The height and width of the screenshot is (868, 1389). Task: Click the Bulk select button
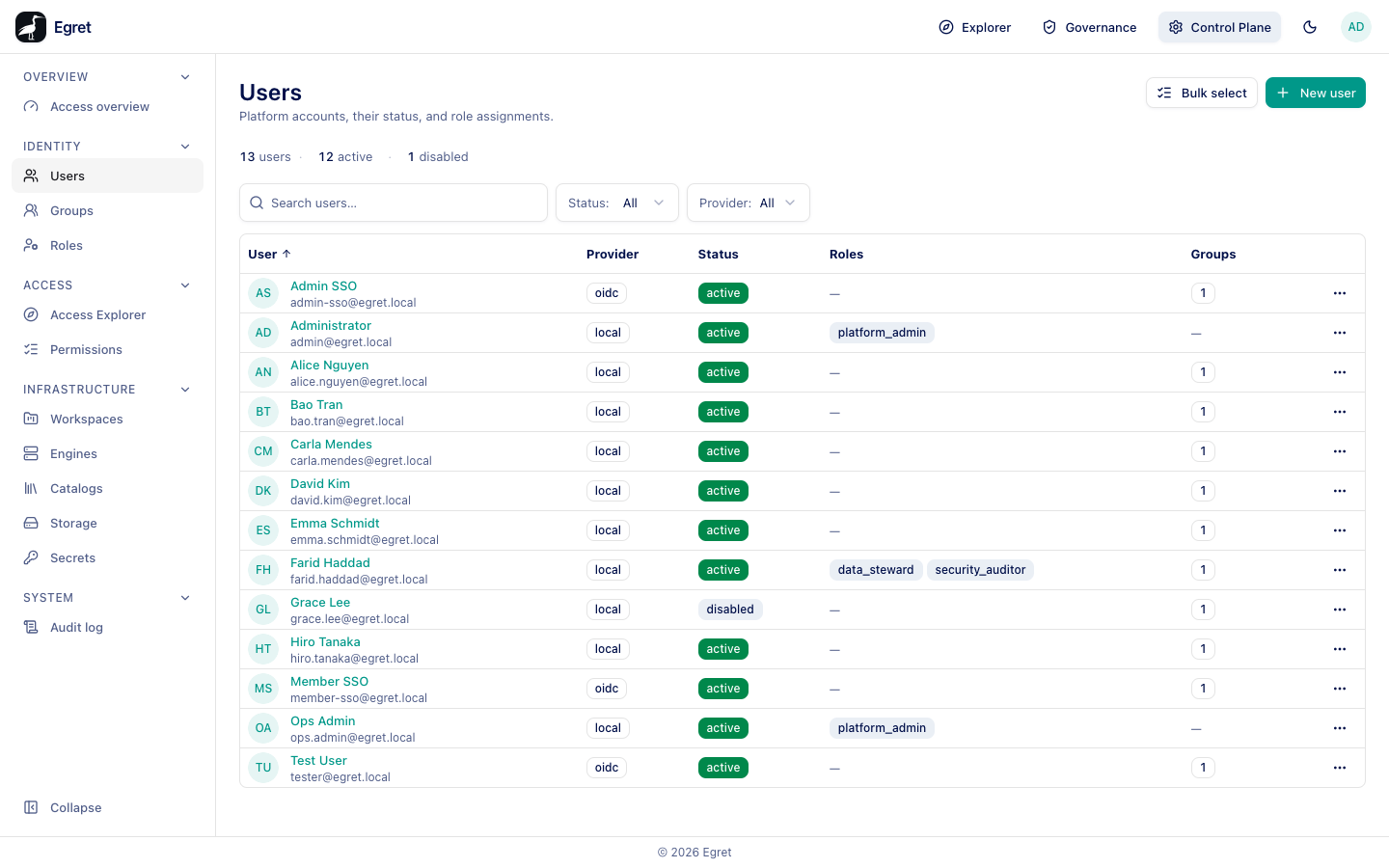1201,93
